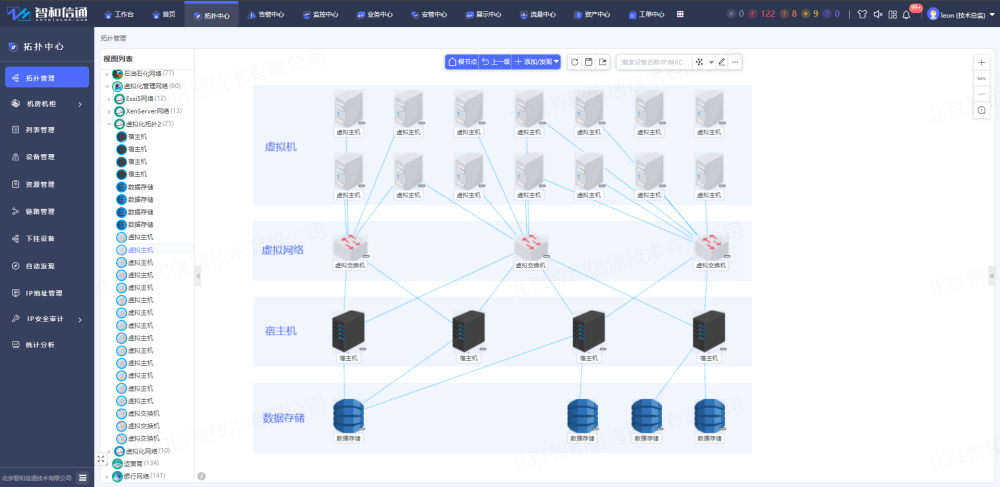Click the 94% zoom level indicator
Image resolution: width=1000 pixels, height=487 pixels.
pos(982,78)
